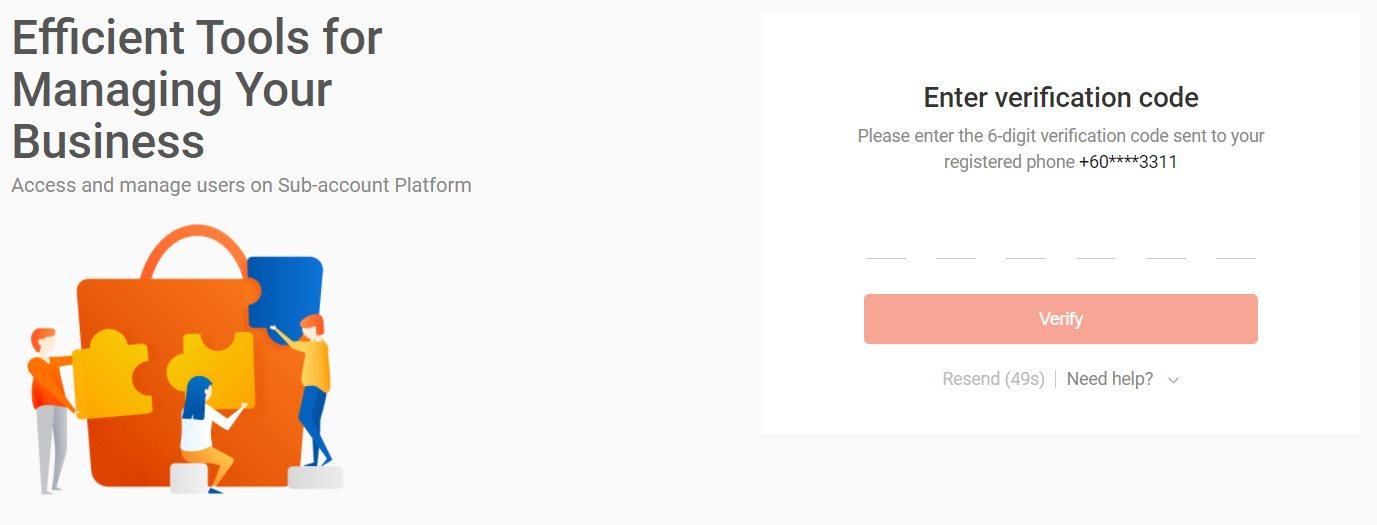Viewport: 1377px width, 525px height.
Task: Focus the first verification digit field
Action: click(886, 243)
